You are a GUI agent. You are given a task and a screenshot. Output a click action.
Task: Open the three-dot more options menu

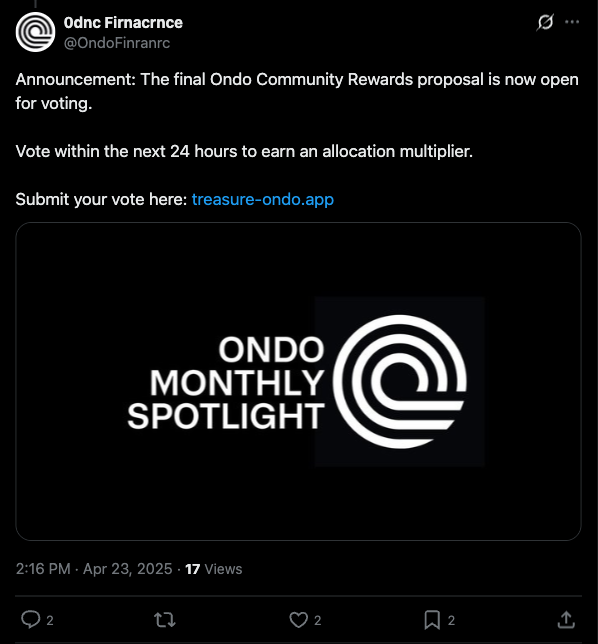[572, 22]
